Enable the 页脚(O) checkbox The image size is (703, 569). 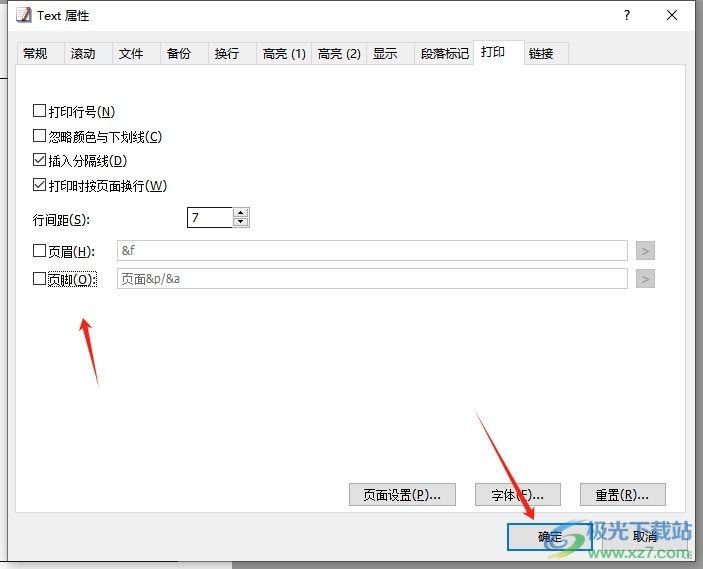[39, 279]
